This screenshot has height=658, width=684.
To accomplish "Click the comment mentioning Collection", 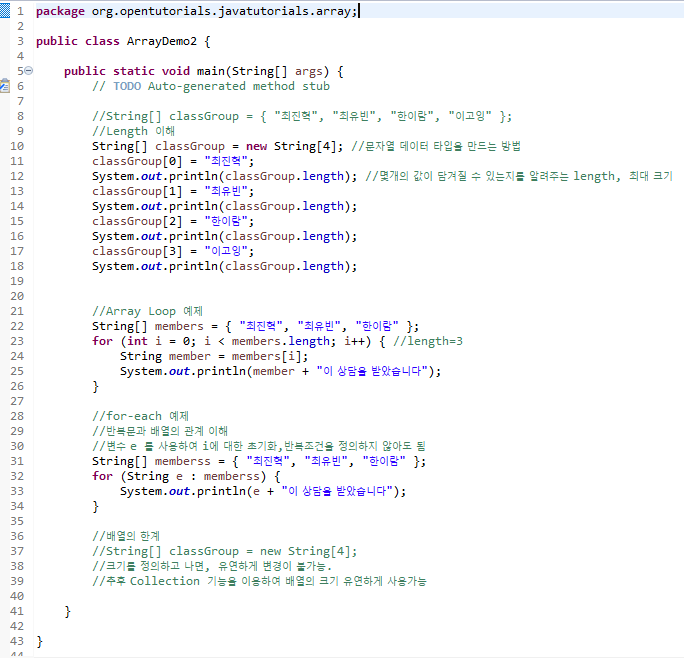I will 258,581.
